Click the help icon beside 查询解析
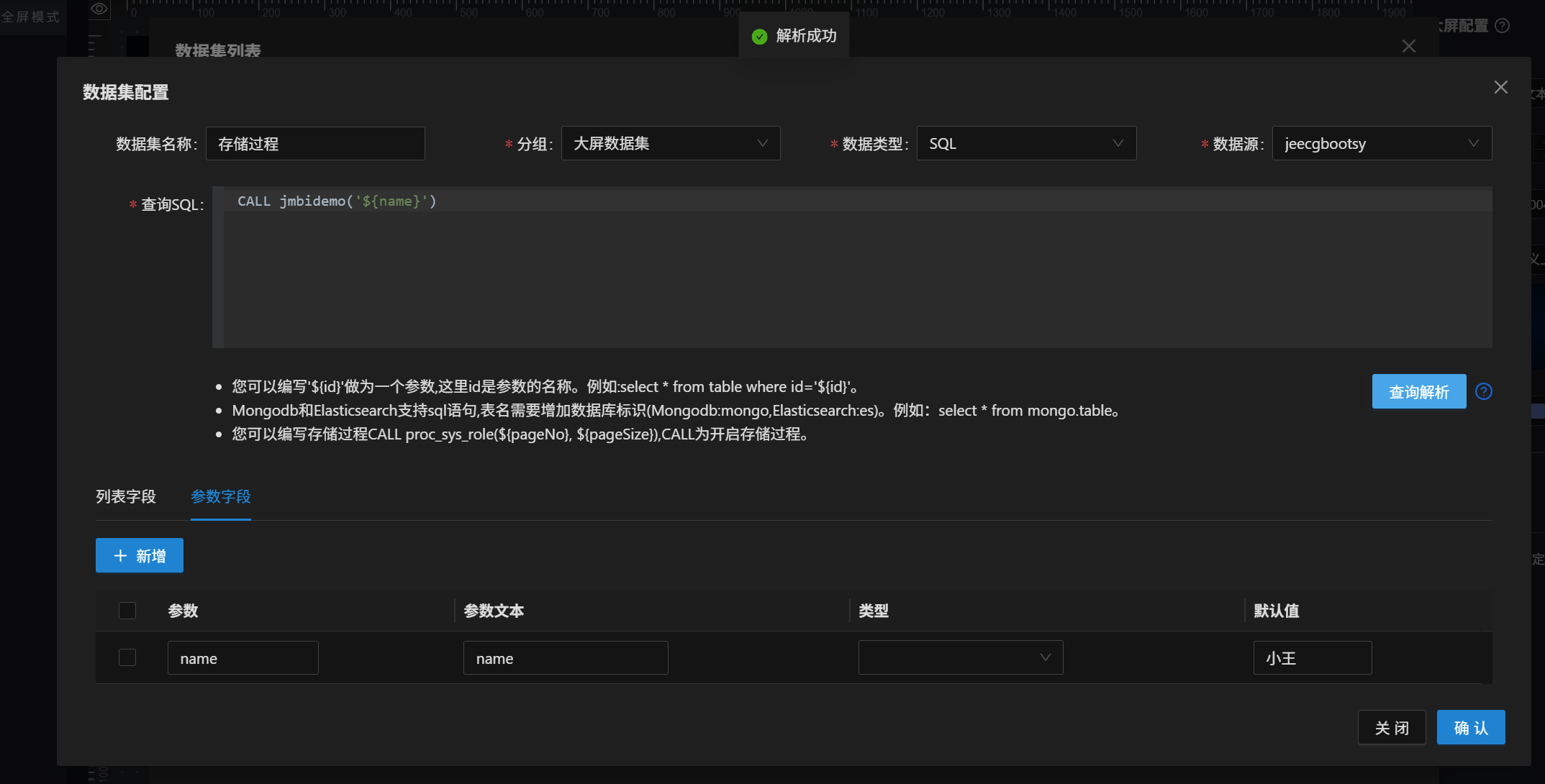This screenshot has height=784, width=1545. (1483, 391)
